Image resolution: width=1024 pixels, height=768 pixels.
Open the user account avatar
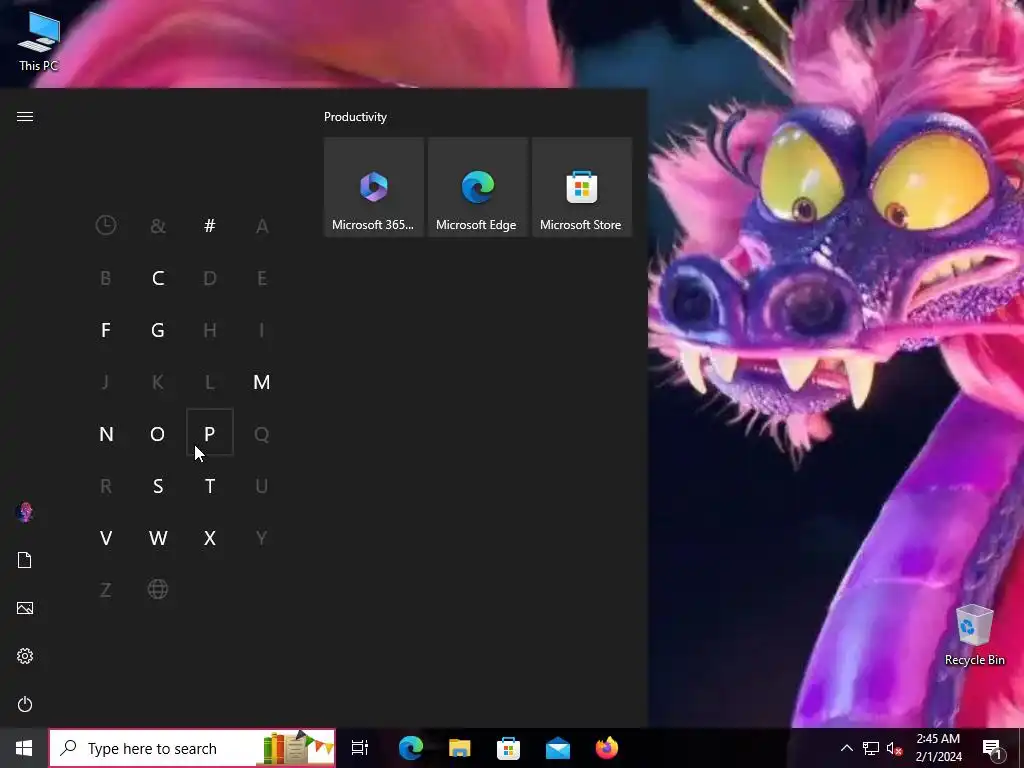[25, 512]
